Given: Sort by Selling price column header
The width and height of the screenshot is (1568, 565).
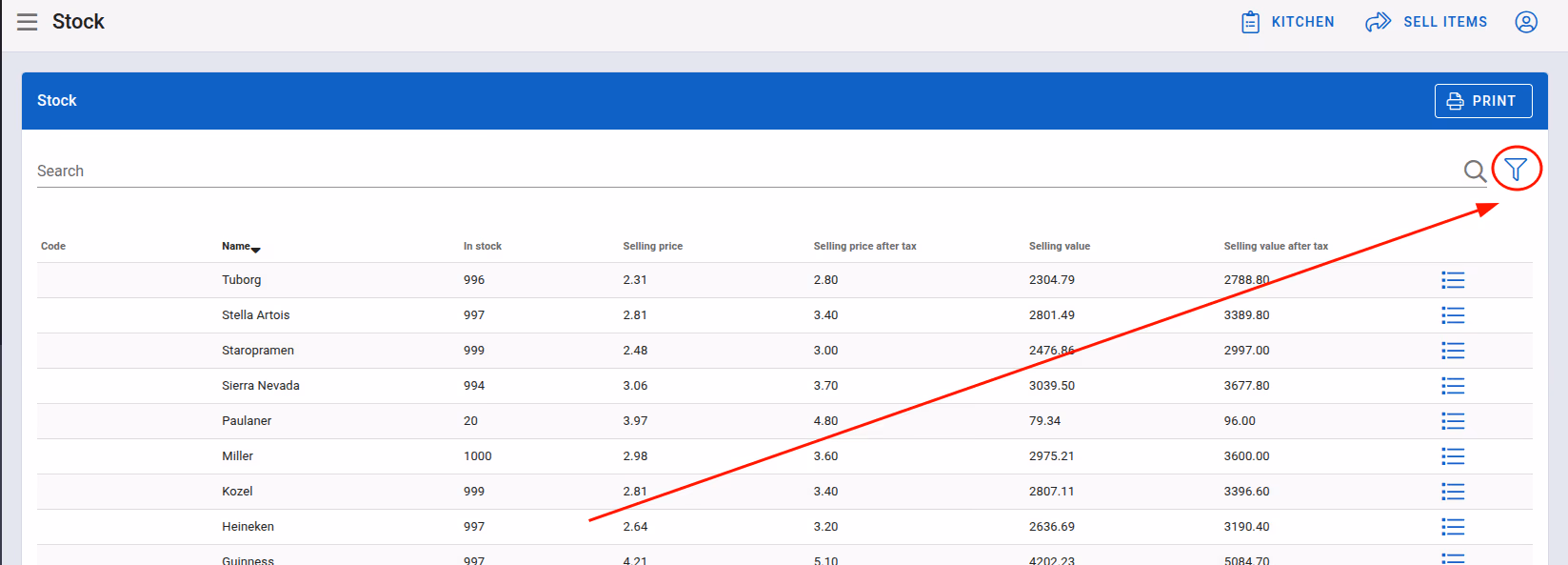Looking at the screenshot, I should (x=653, y=246).
